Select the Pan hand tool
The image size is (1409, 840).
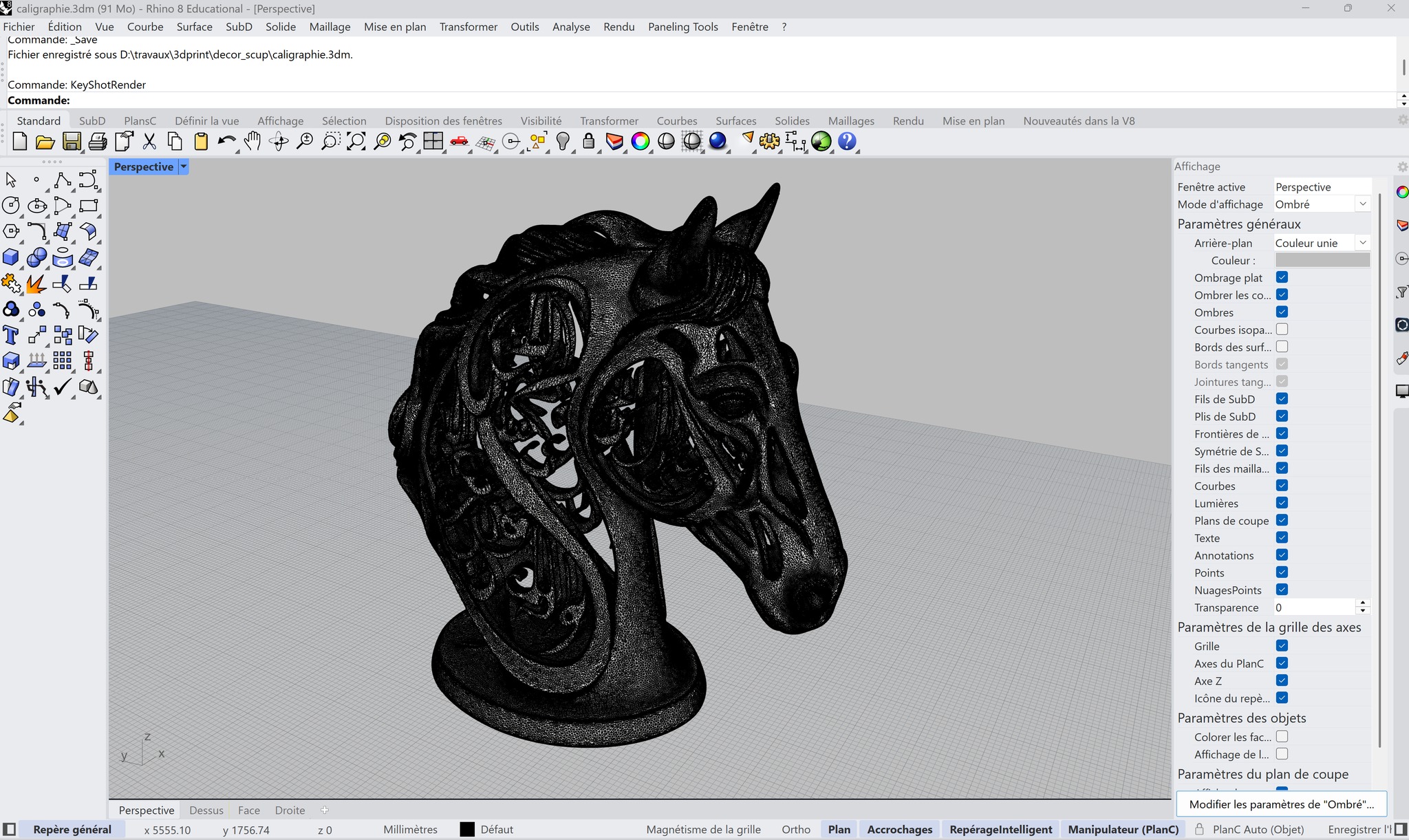(x=252, y=142)
